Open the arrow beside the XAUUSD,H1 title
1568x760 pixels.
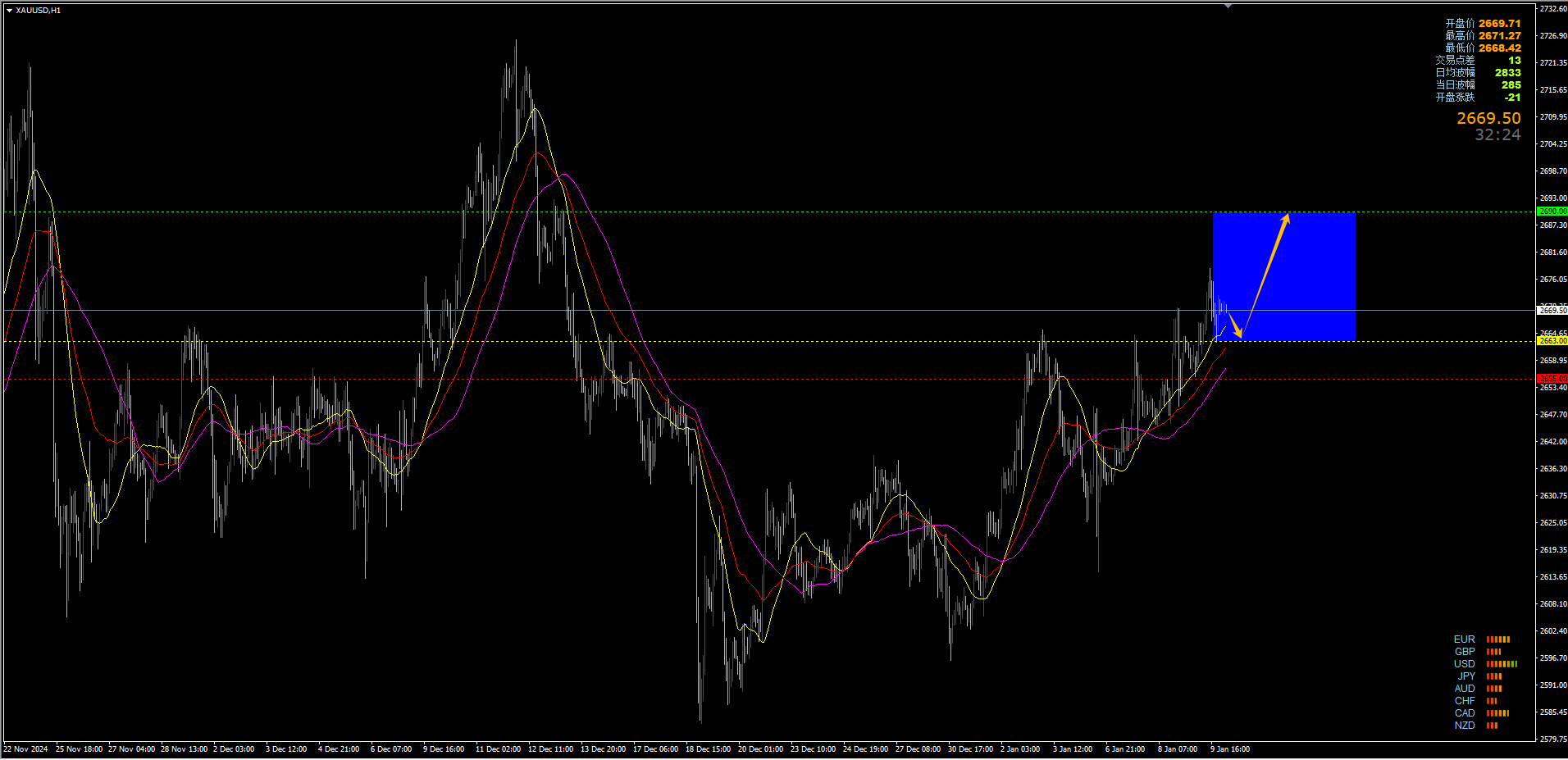tap(9, 11)
